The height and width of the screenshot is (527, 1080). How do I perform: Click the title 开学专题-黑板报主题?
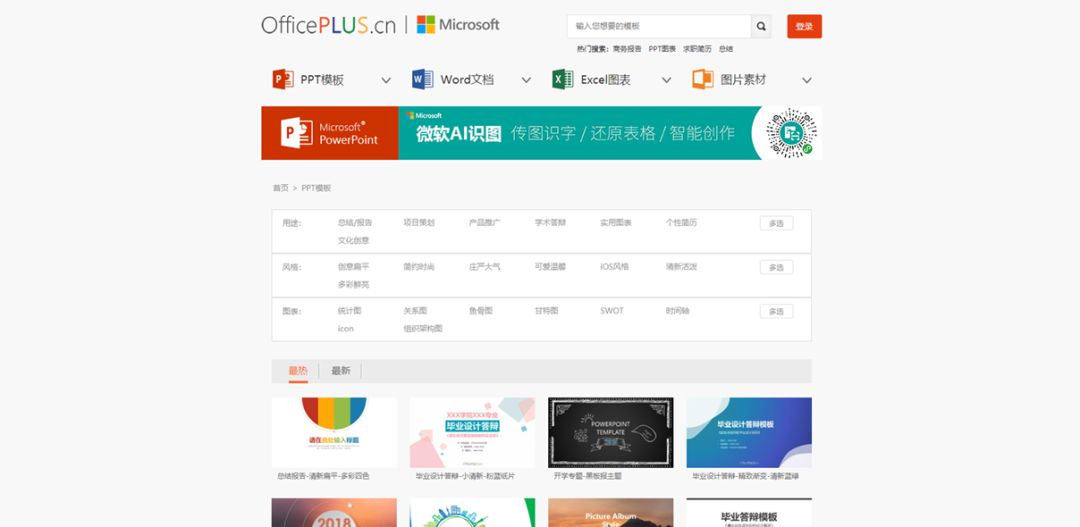click(x=588, y=476)
